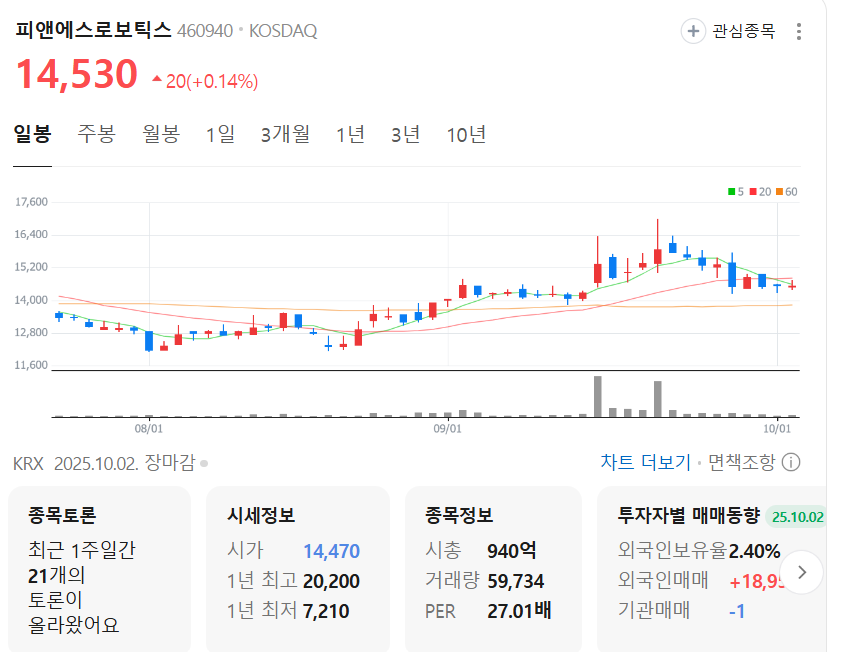The height and width of the screenshot is (652, 841).
Task: Select the 3개월 chart period
Action: click(x=285, y=134)
